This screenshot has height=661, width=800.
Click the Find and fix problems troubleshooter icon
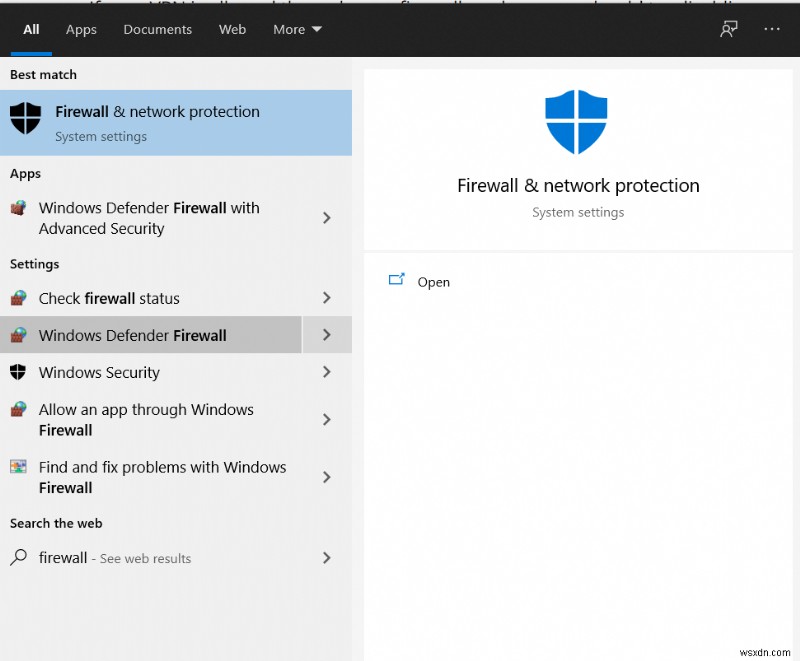(x=18, y=467)
